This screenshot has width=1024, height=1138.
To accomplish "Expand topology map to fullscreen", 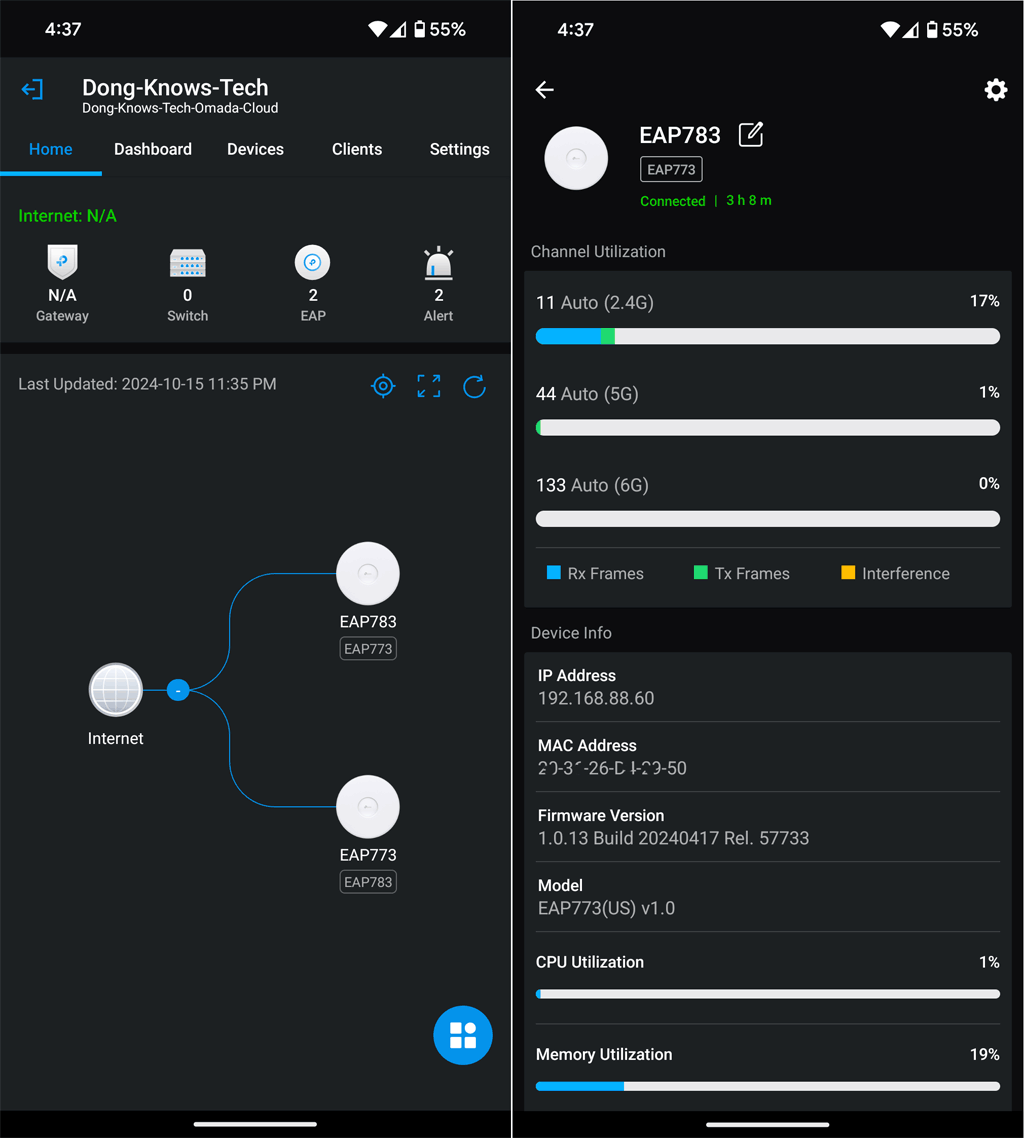I will point(429,386).
